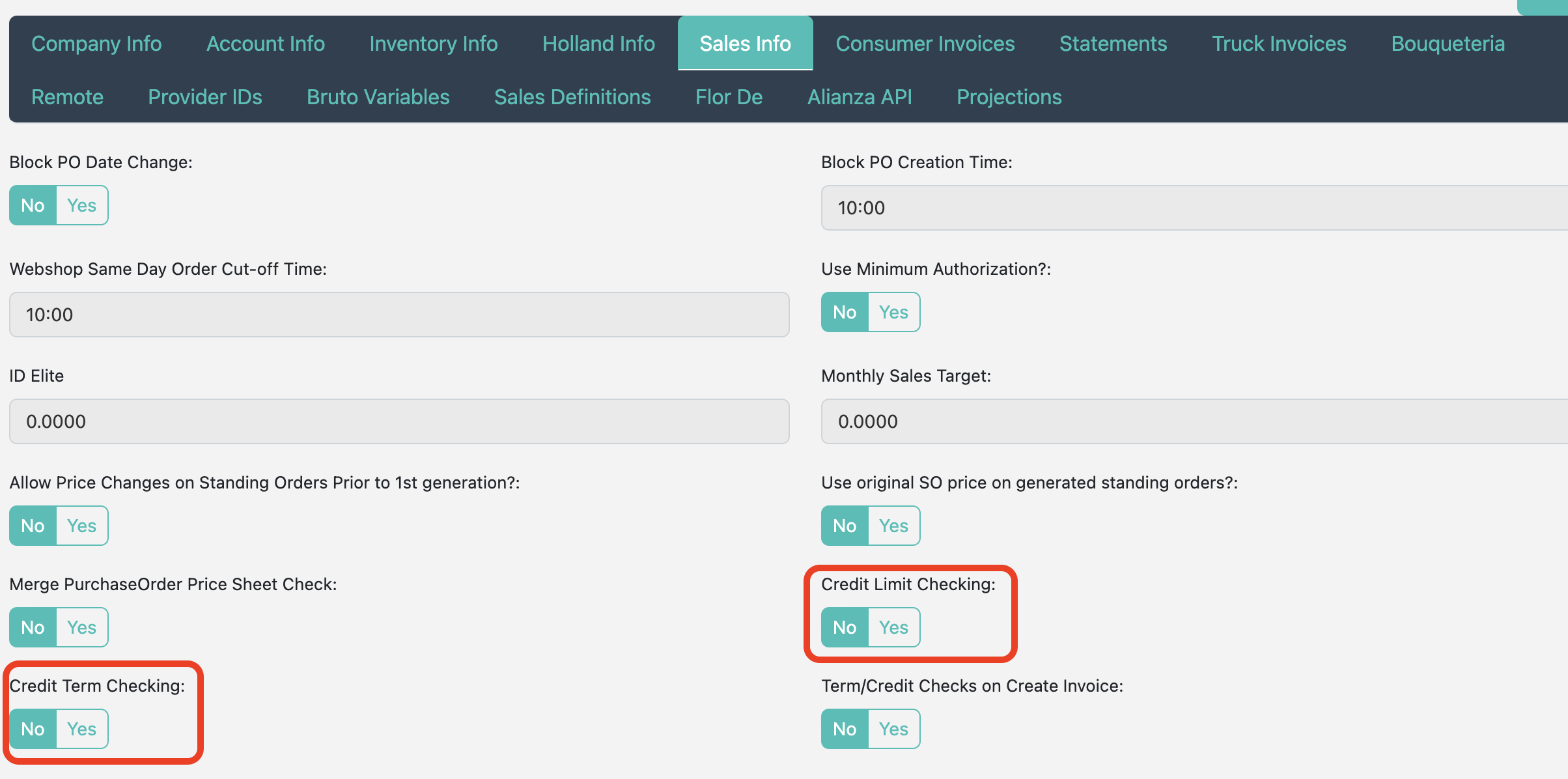Switch to the Account Info tab
The image size is (1568, 779).
266,44
